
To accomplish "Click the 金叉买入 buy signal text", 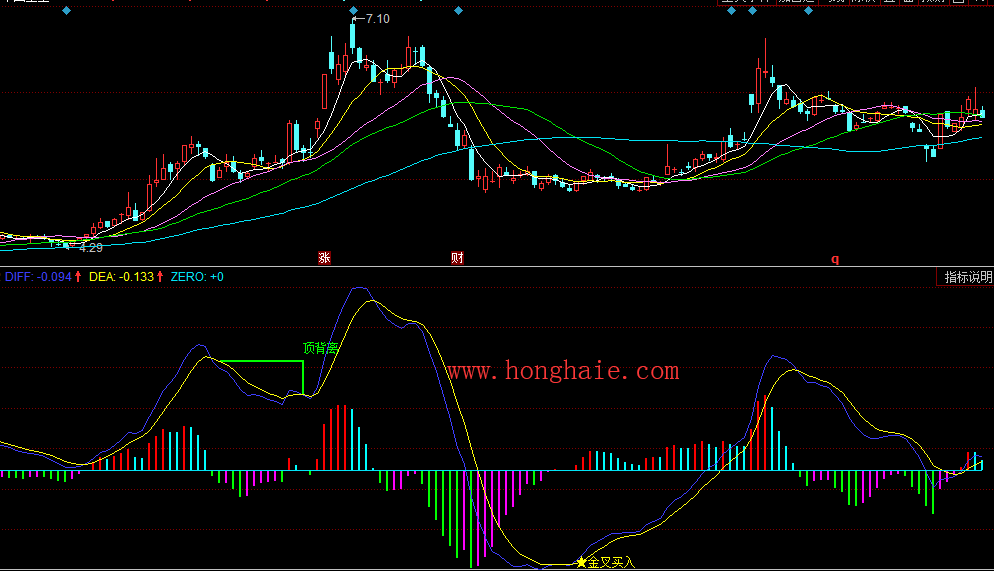I will [611, 563].
